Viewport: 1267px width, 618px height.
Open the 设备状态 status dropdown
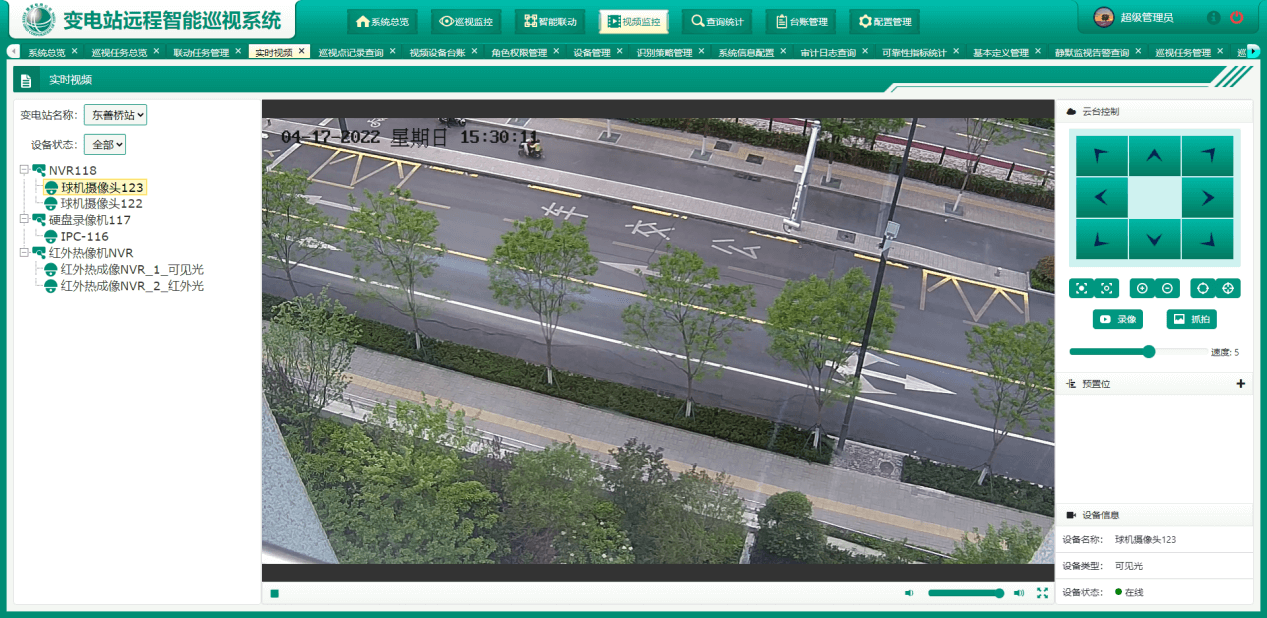click(105, 145)
